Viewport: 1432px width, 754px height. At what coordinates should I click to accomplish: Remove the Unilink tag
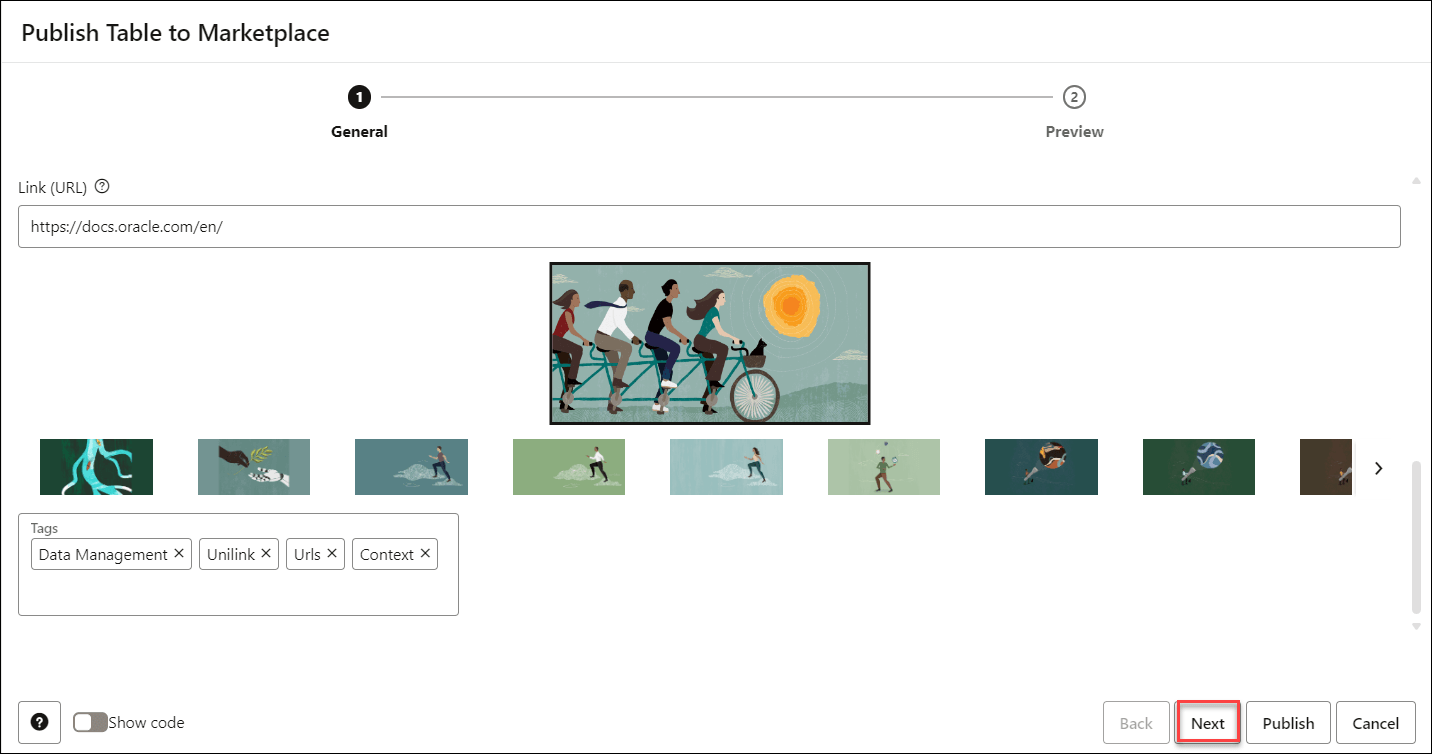266,553
